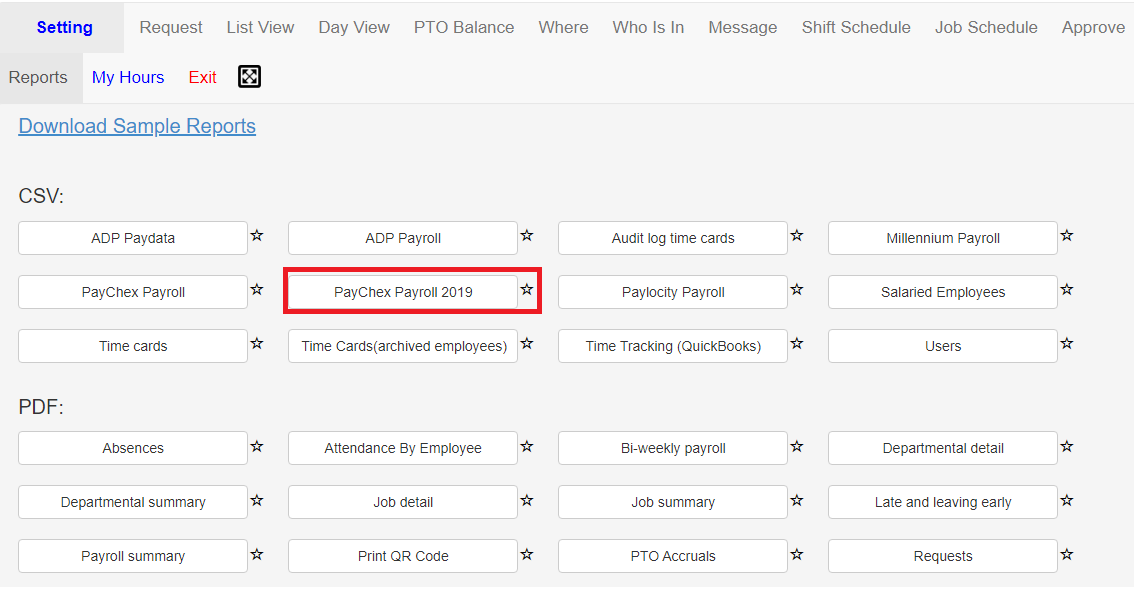1138x596 pixels.
Task: Toggle the star next to Salaried Employees
Action: (x=1067, y=290)
